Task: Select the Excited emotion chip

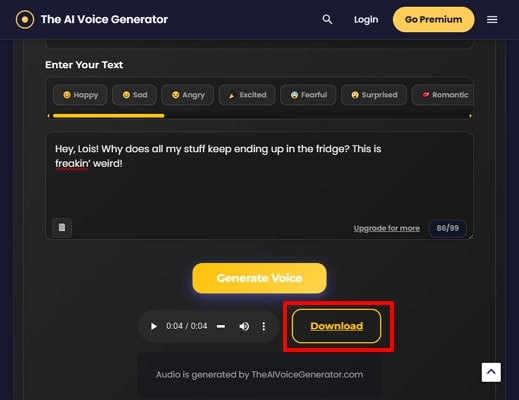Action: coord(247,95)
